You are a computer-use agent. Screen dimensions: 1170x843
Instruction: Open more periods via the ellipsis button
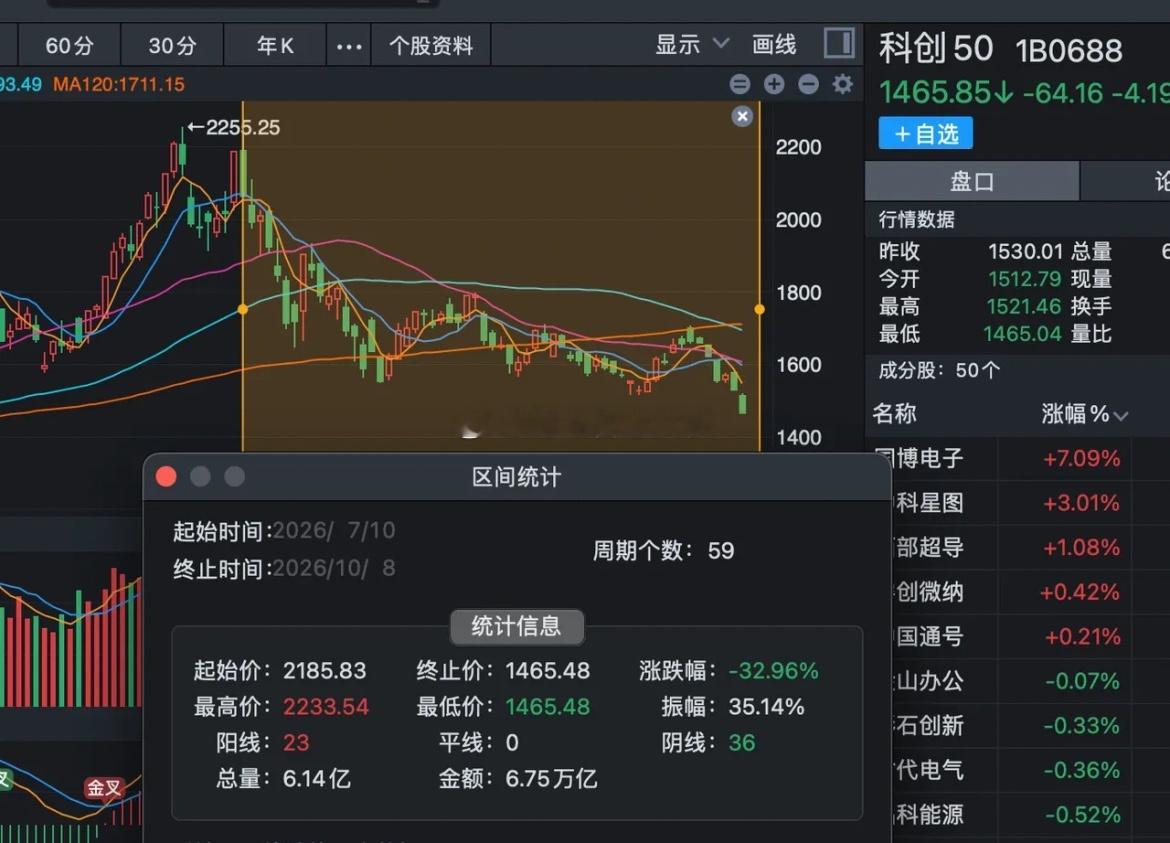348,46
